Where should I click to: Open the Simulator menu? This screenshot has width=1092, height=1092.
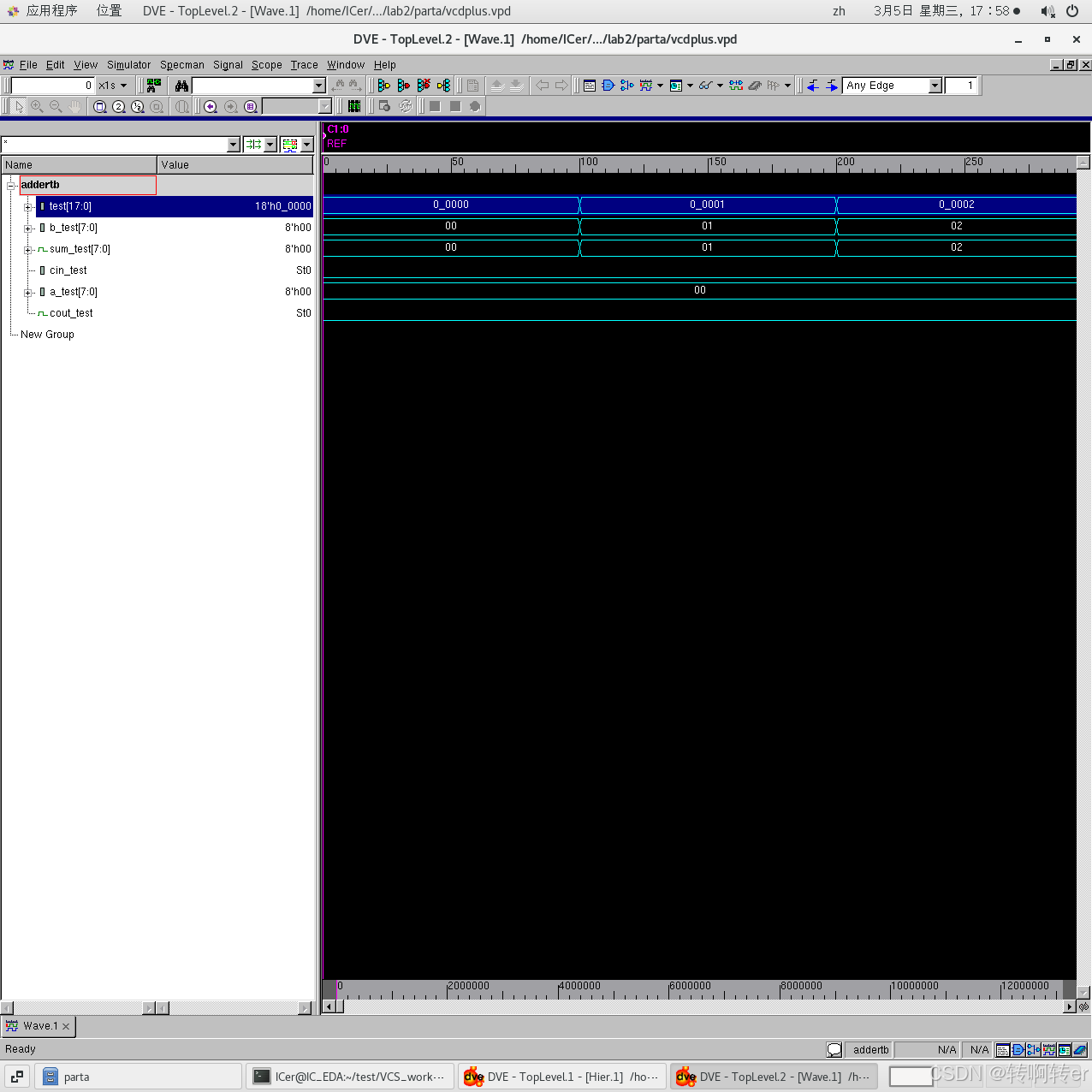[x=128, y=64]
